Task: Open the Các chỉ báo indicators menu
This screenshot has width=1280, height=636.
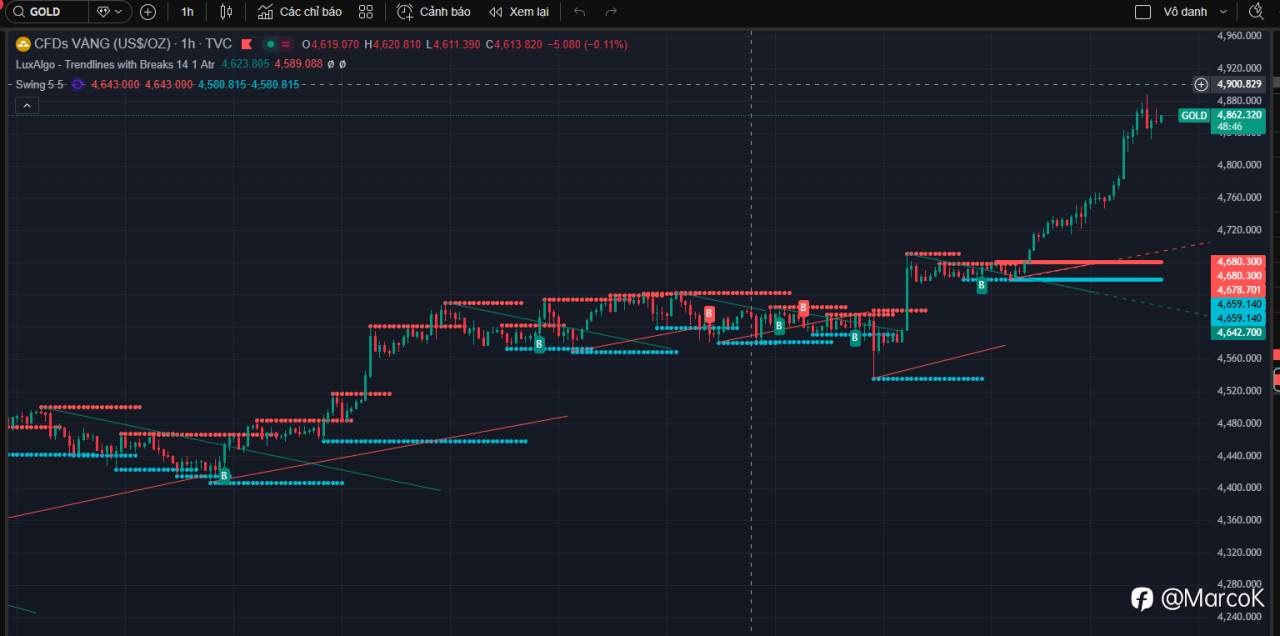Action: pyautogui.click(x=300, y=11)
